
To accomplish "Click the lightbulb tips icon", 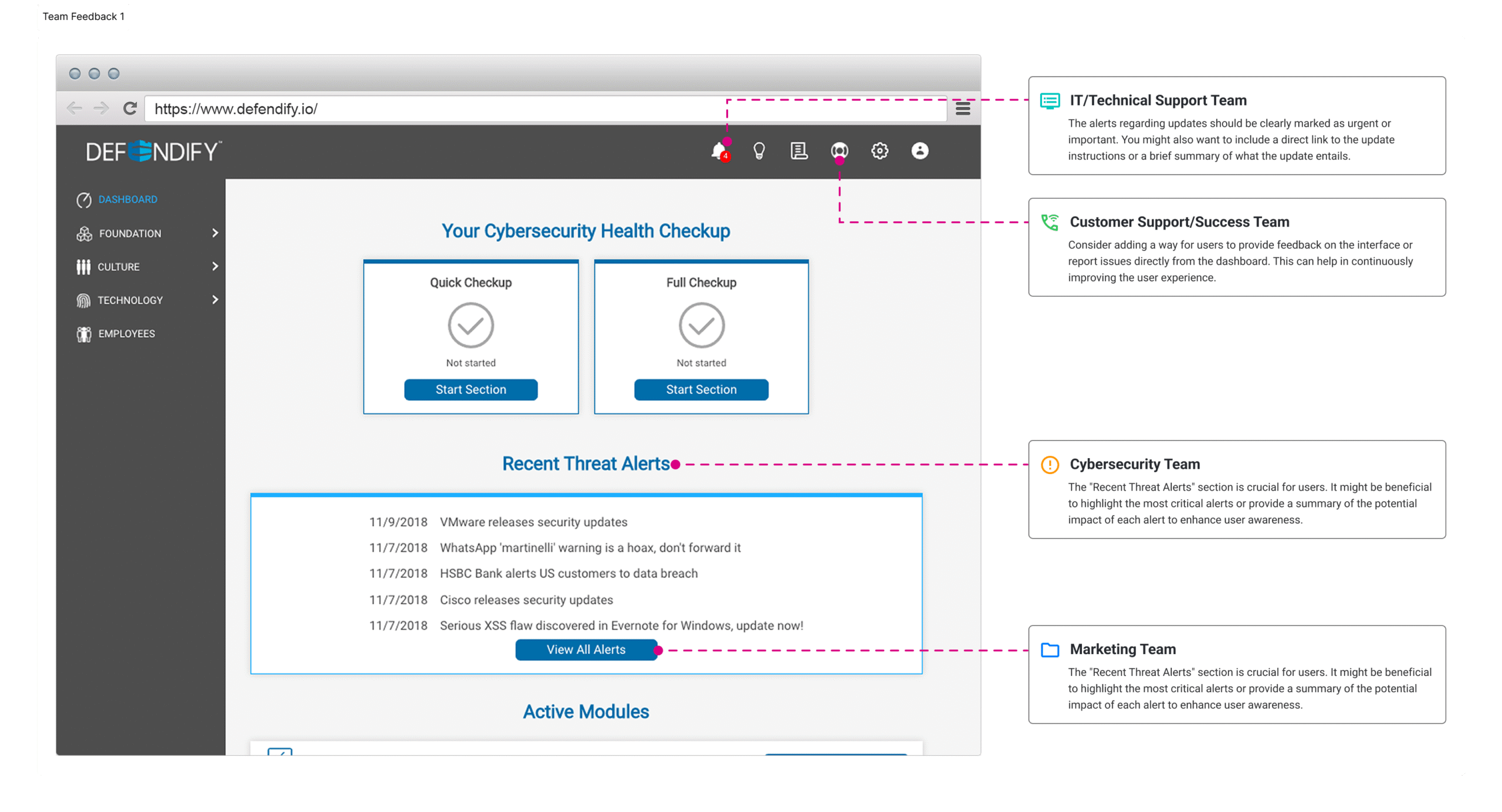I will 759,151.
